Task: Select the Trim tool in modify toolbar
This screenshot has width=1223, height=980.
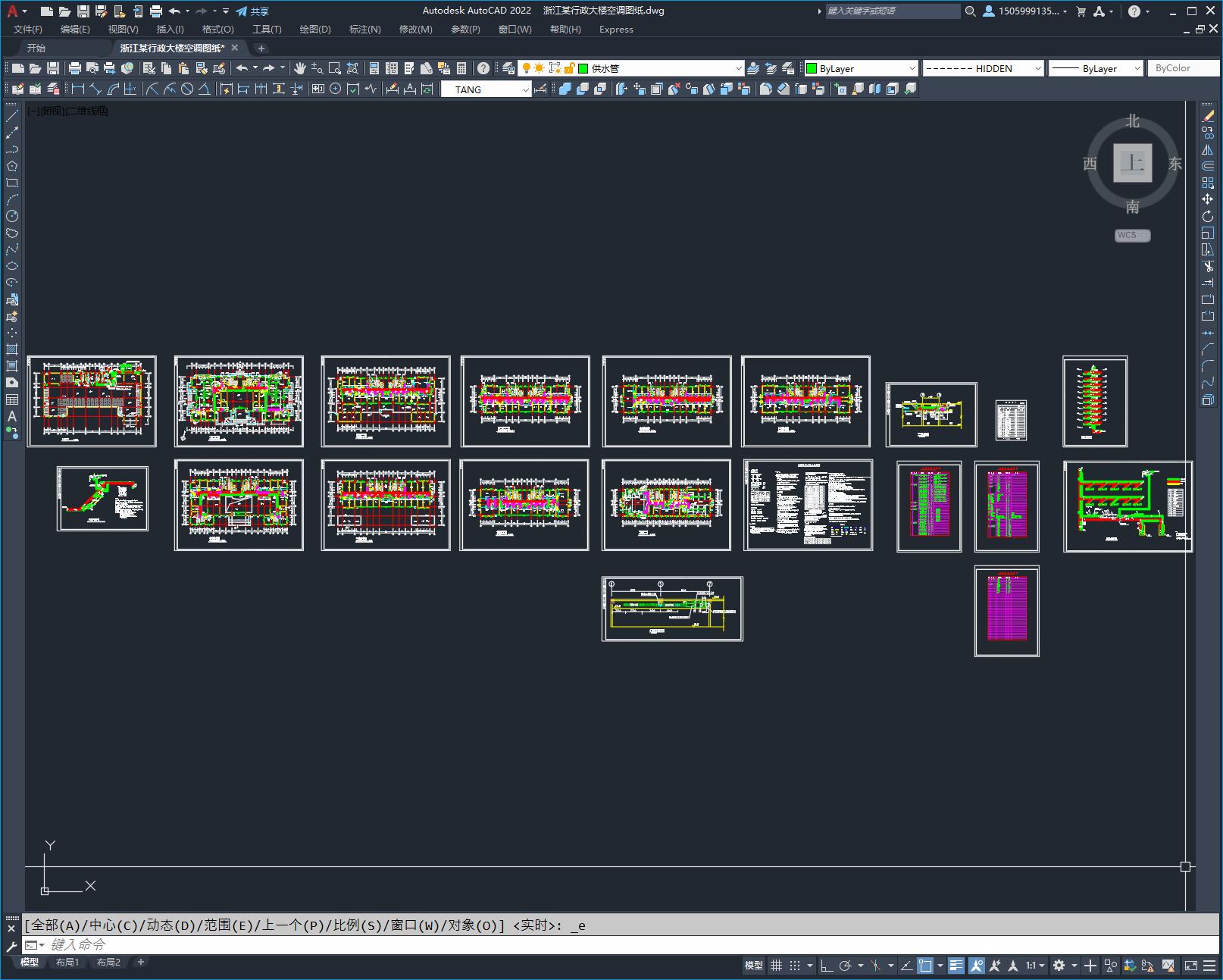Action: (x=1208, y=266)
